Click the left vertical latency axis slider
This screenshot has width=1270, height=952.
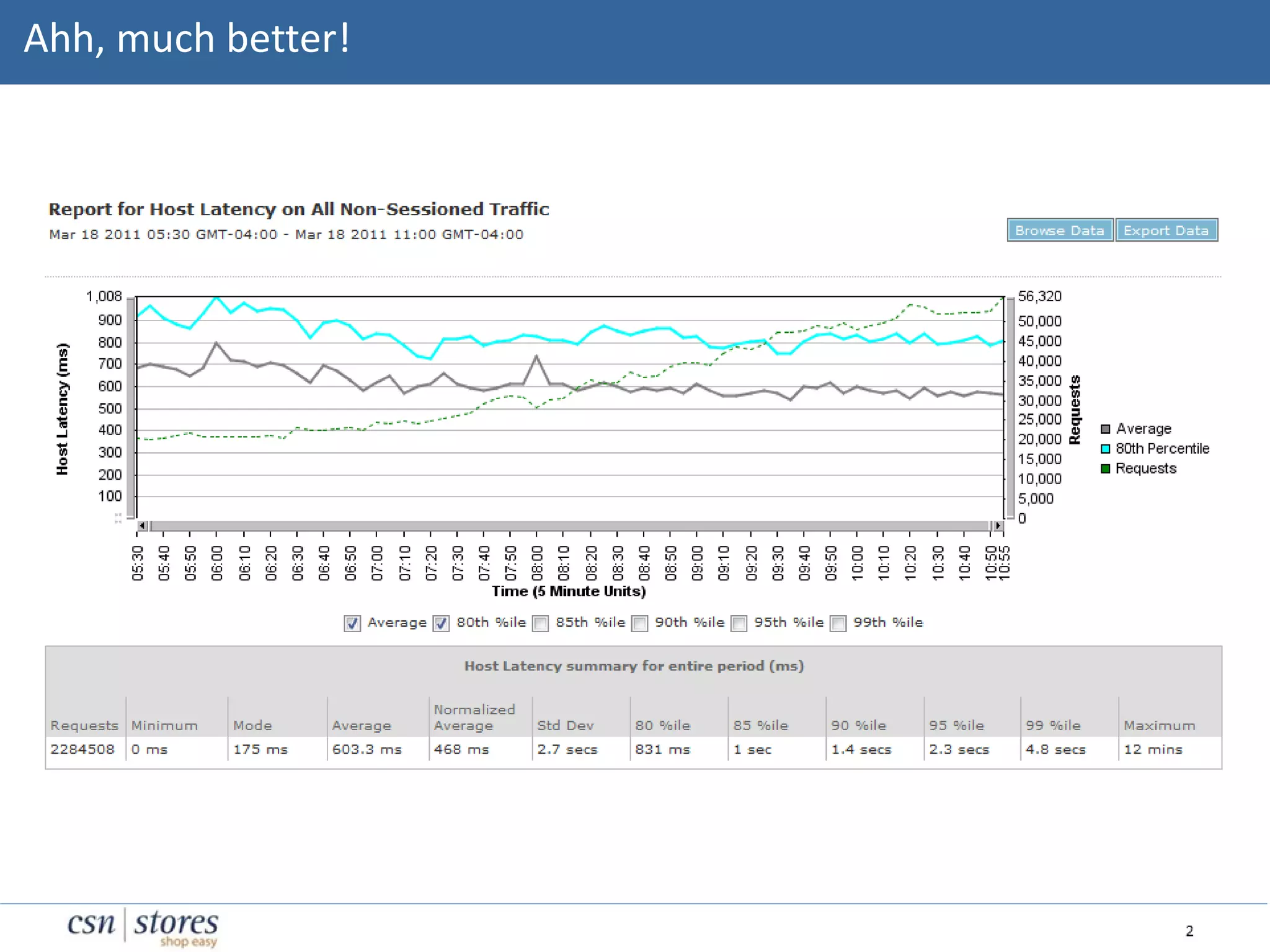tap(131, 408)
